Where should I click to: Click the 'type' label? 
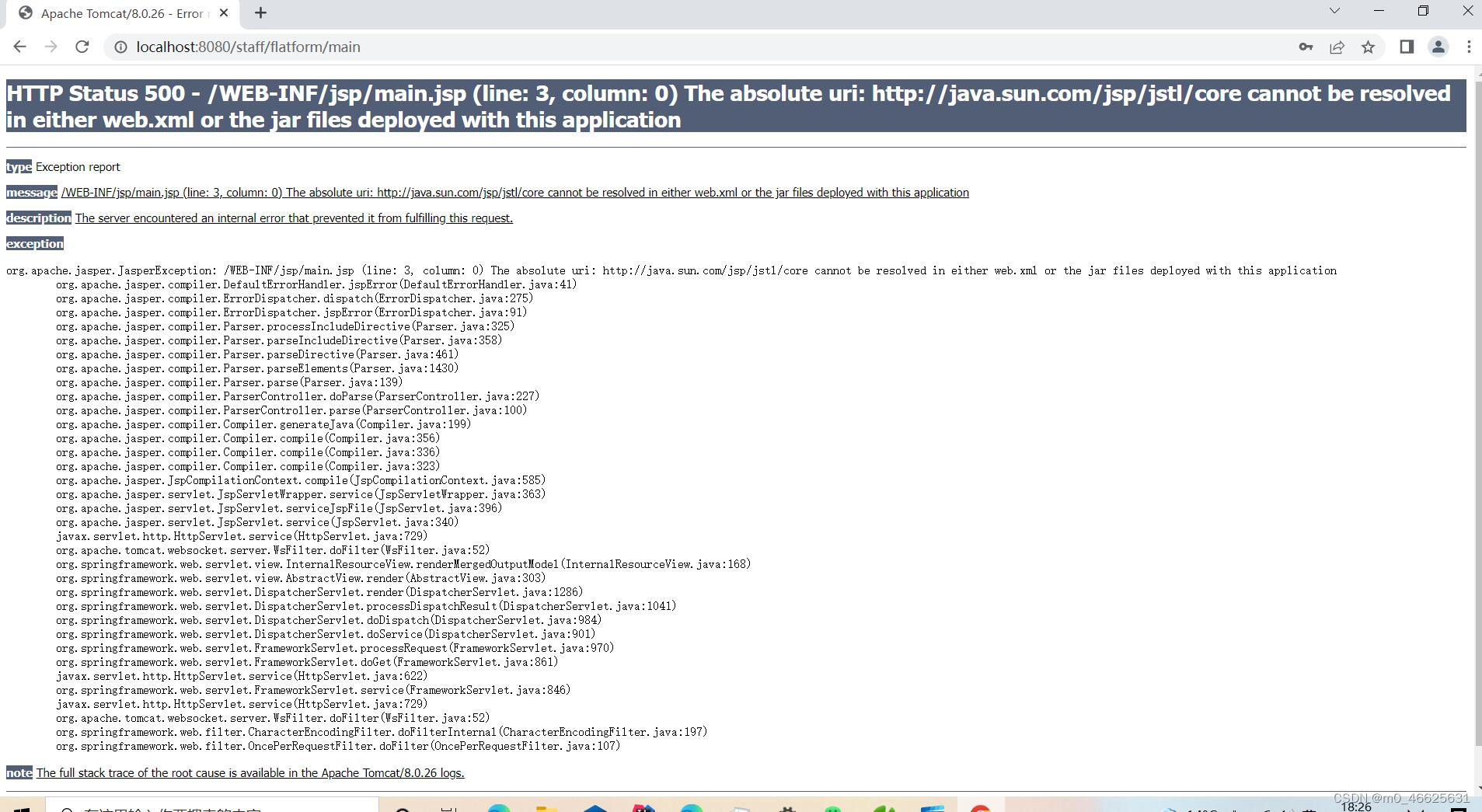[19, 167]
